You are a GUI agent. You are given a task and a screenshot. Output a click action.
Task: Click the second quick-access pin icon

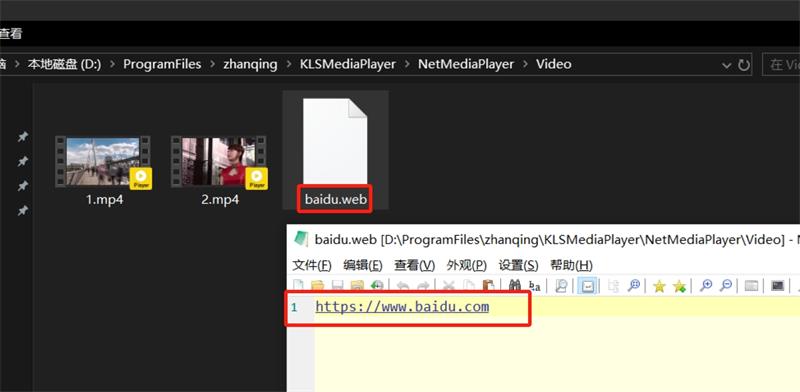pyautogui.click(x=22, y=162)
